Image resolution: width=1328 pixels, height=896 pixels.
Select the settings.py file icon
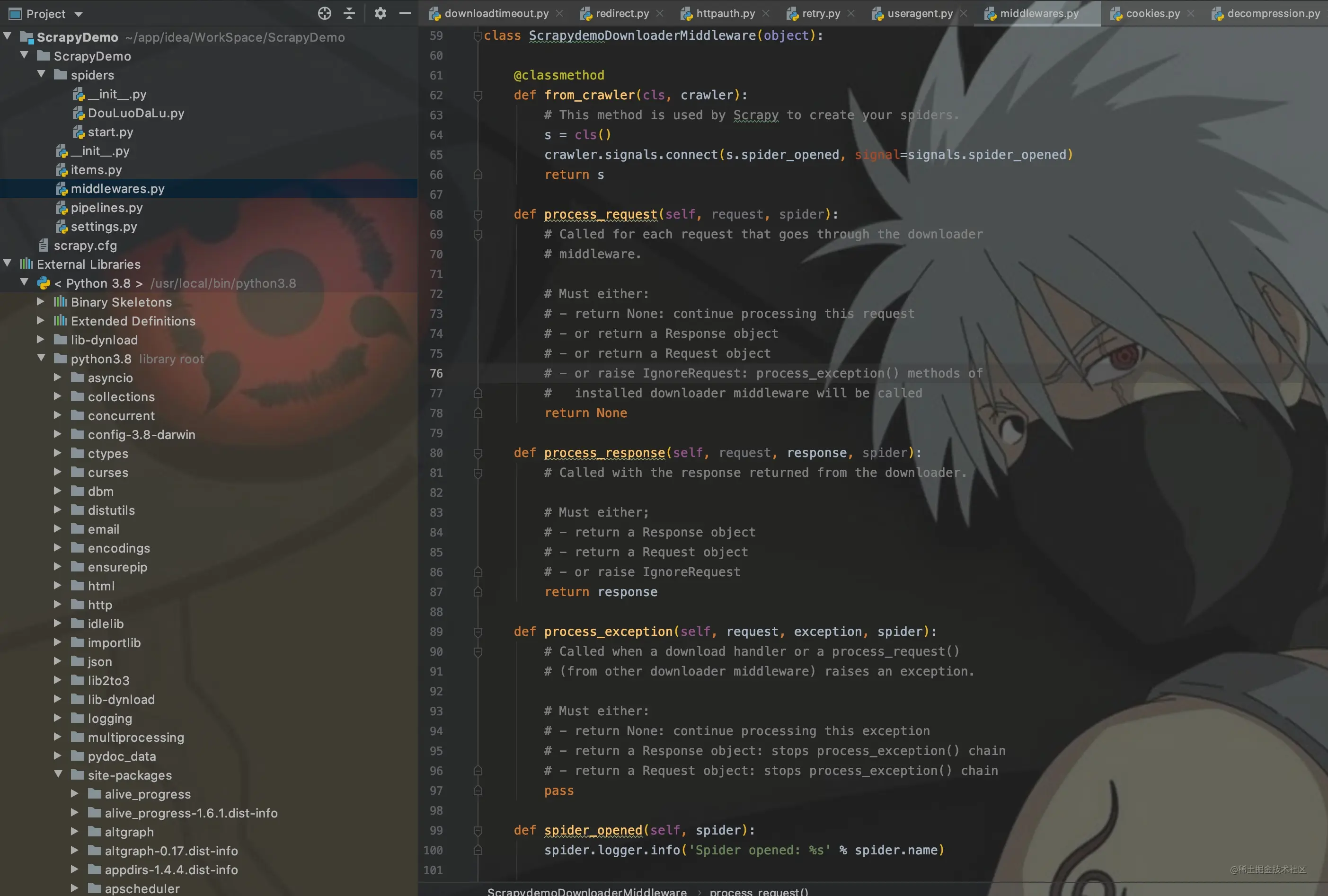[x=62, y=227]
